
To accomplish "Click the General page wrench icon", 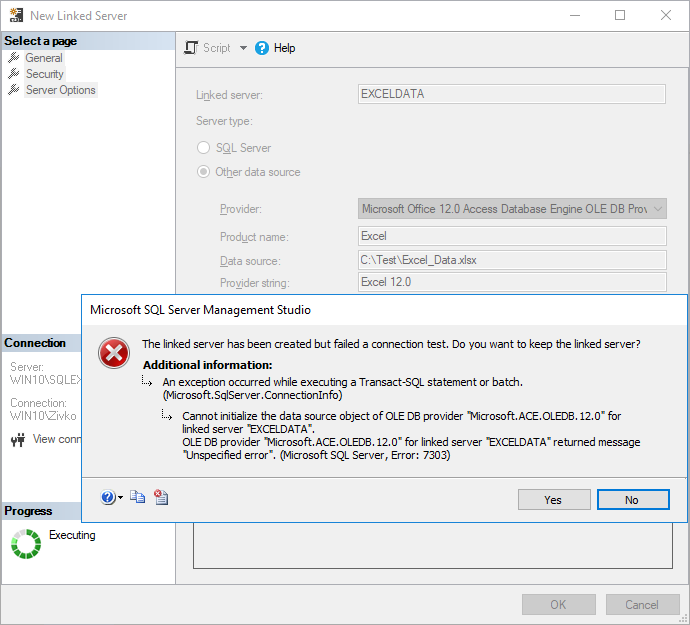I will pos(14,57).
